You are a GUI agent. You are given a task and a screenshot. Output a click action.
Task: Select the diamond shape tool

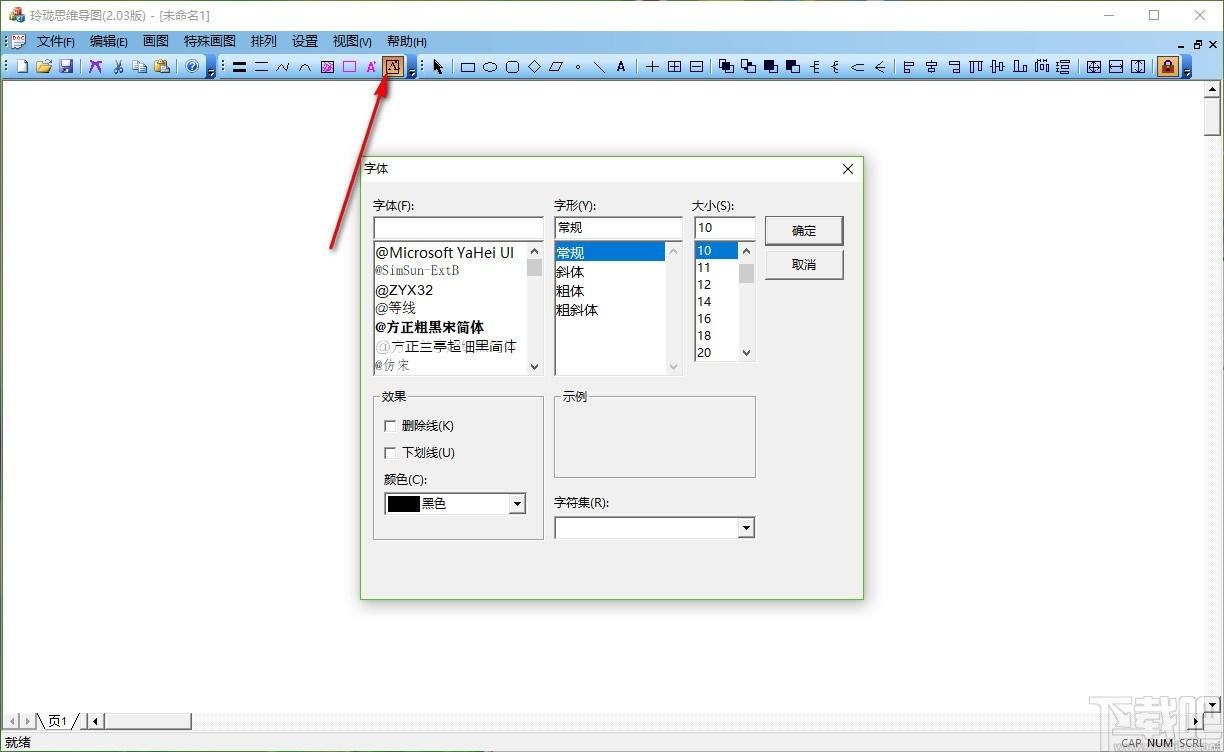click(534, 67)
